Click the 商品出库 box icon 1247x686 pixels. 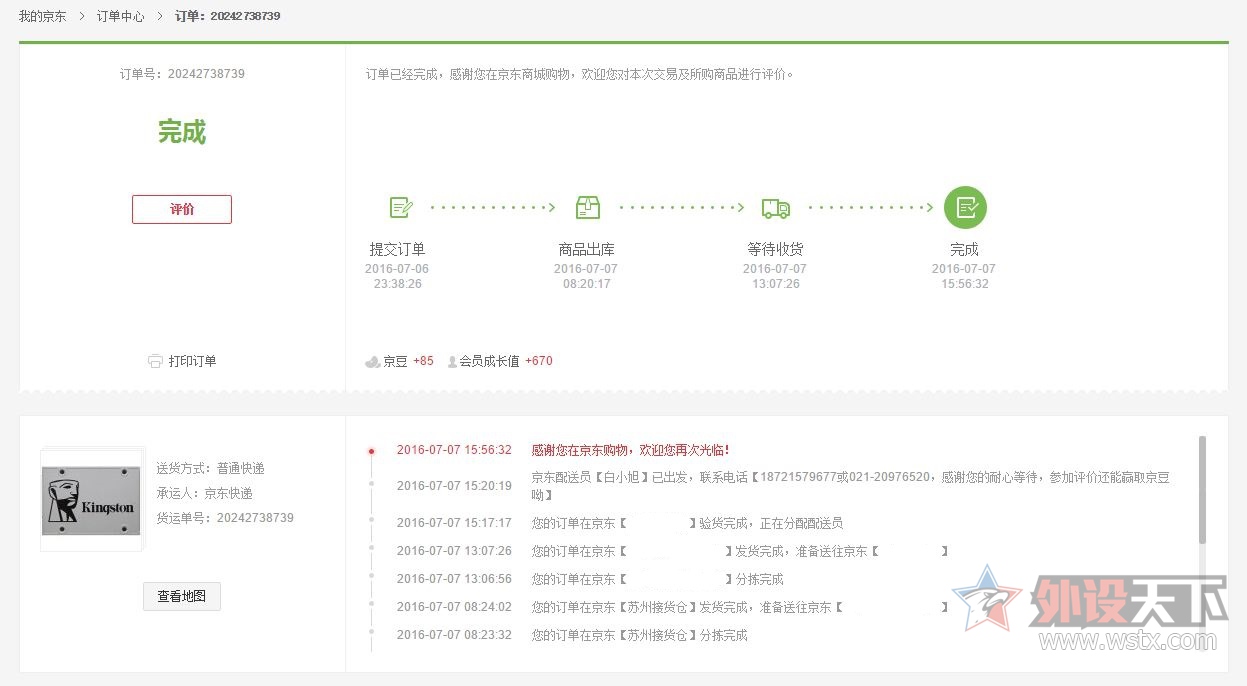588,207
